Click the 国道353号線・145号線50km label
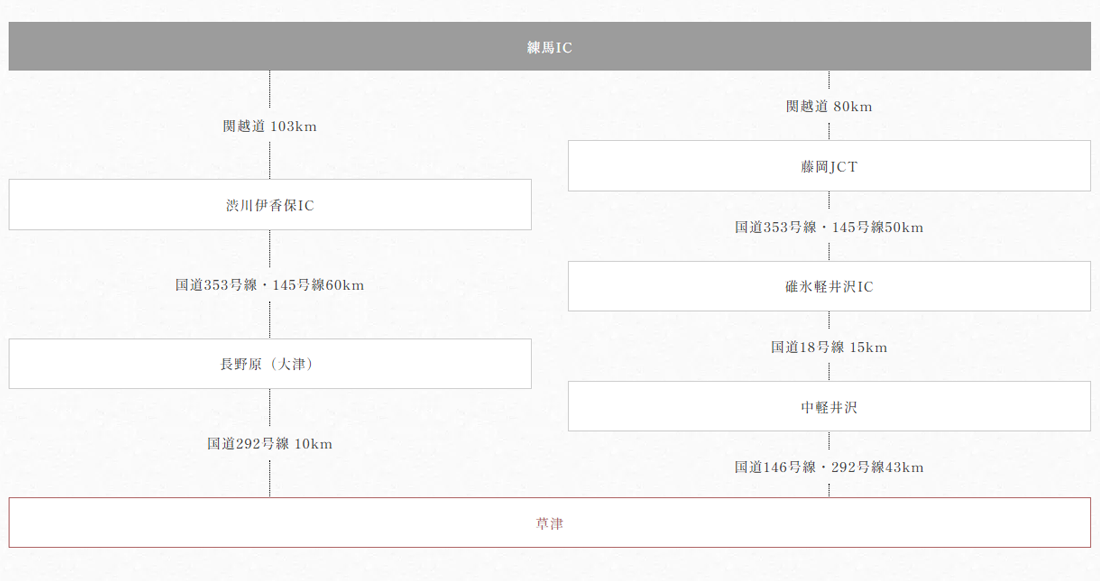Screen dimensions: 1100x581 pyautogui.click(x=829, y=227)
